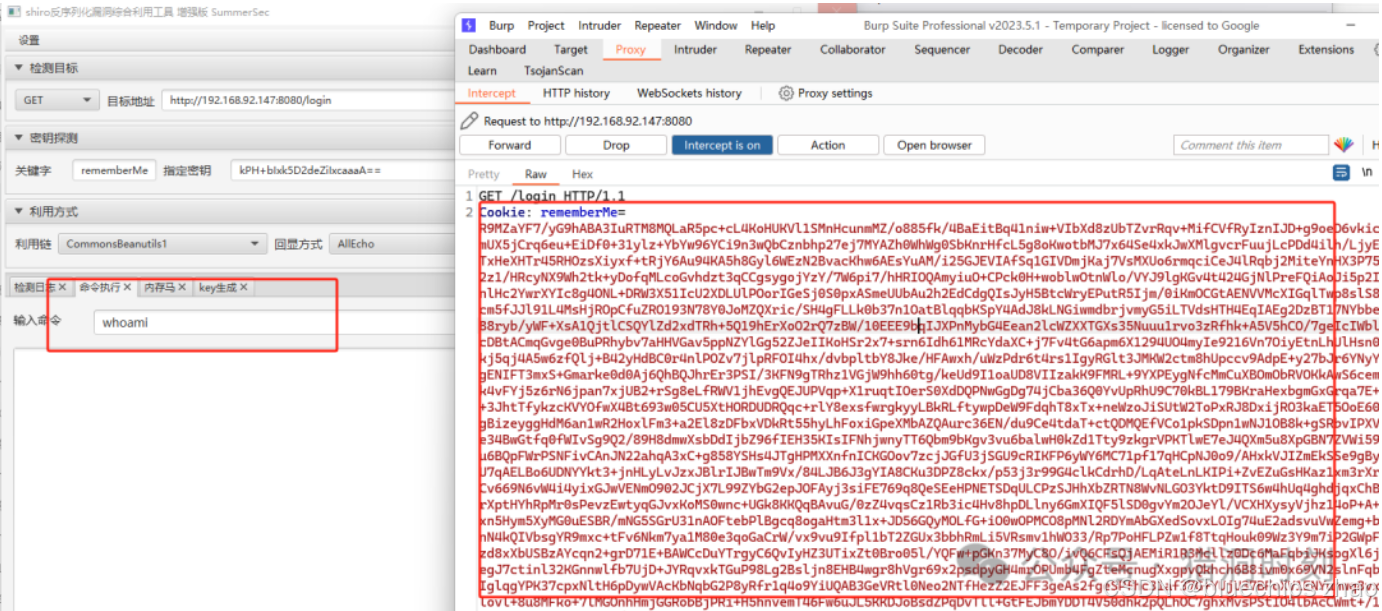Viewport: 1382px width, 611px height.
Task: Close the 命令执行 tab via its X
Action: pos(126,288)
